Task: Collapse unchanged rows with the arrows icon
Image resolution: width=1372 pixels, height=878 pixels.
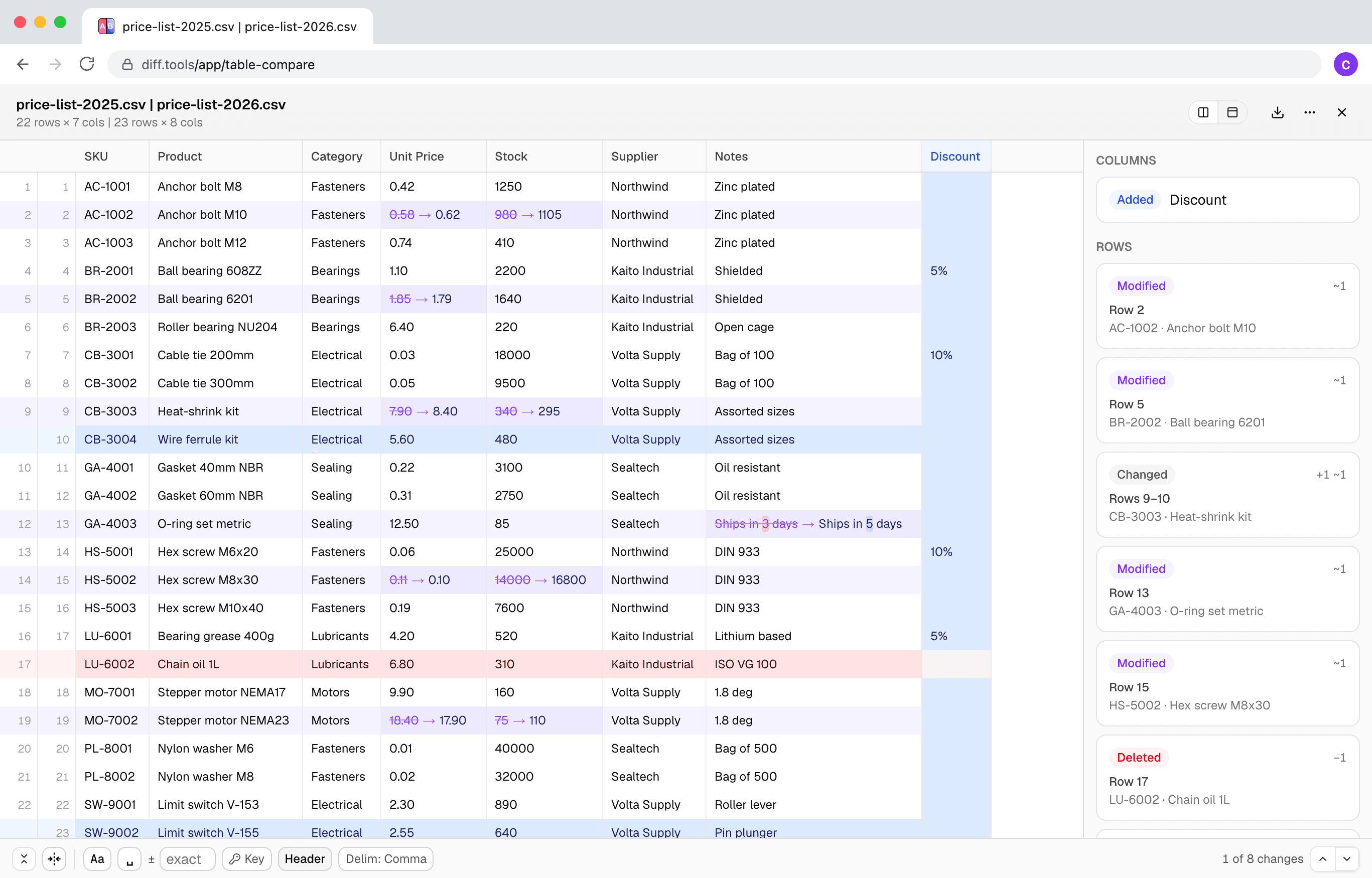Action: click(24, 858)
